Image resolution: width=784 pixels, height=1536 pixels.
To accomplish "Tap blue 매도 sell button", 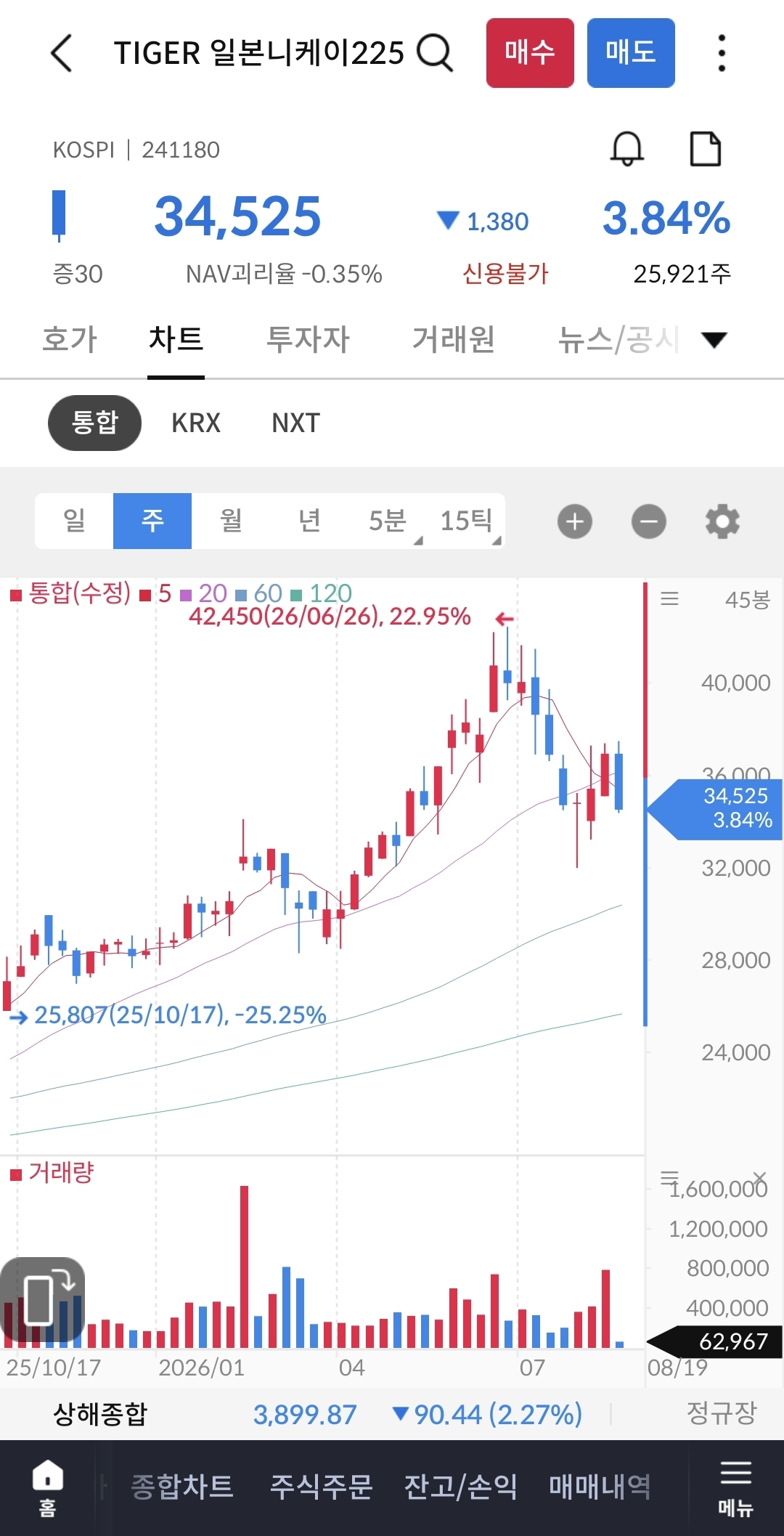I will 631,53.
